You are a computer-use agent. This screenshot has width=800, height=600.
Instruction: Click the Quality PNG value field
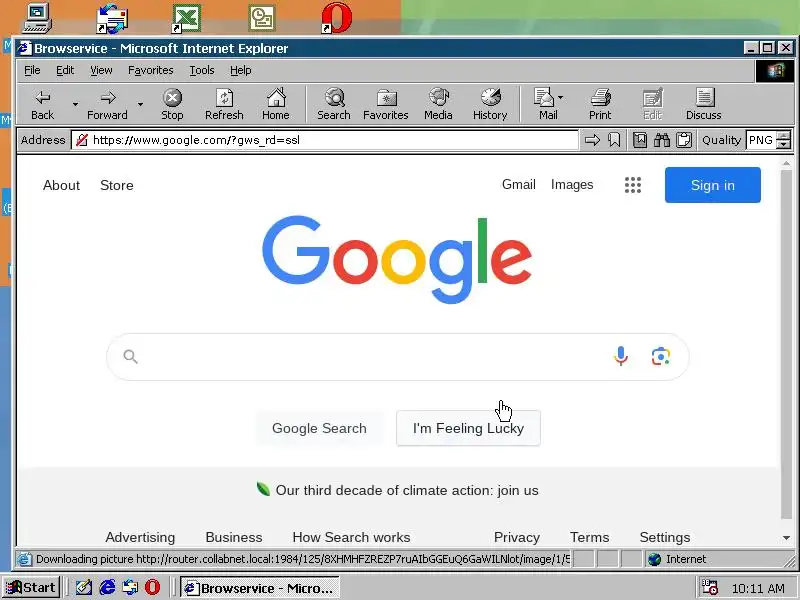coord(762,140)
